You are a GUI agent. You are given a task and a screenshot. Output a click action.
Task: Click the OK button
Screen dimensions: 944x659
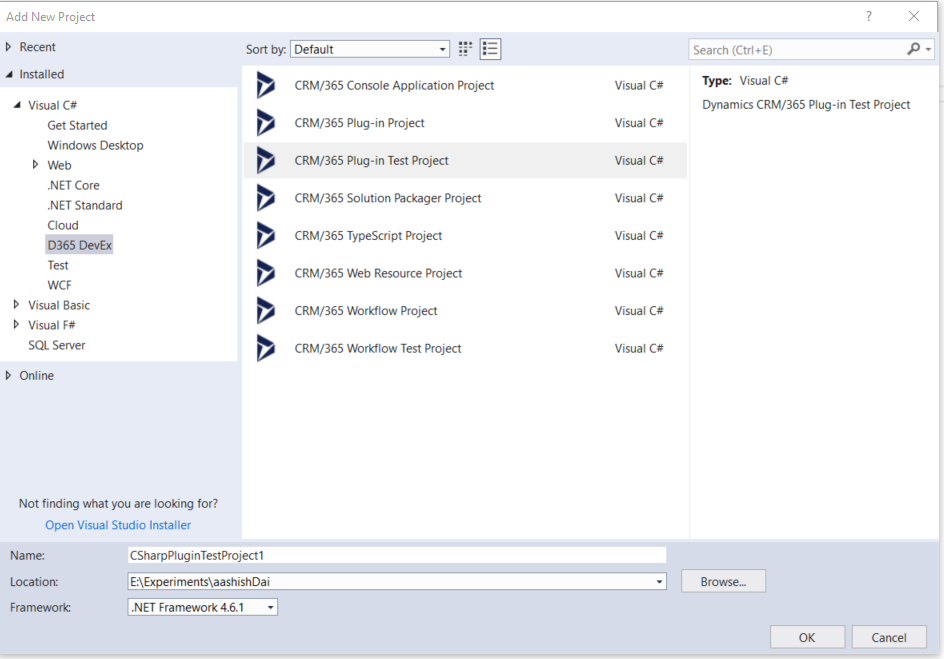807,637
